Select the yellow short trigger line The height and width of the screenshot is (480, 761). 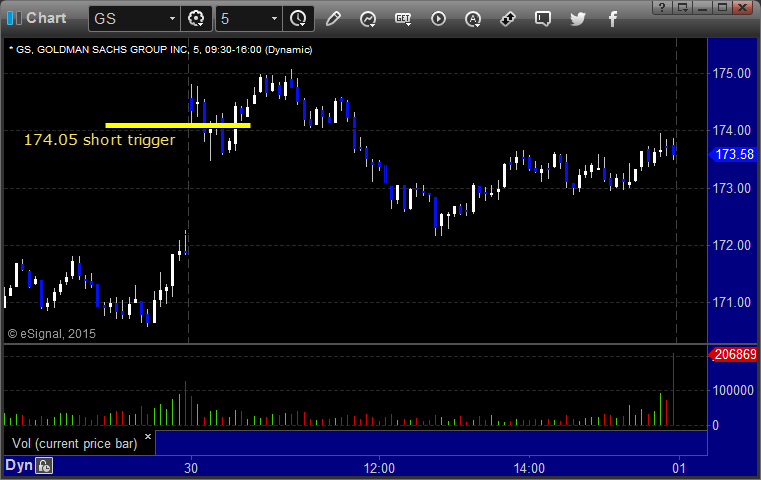(x=178, y=126)
